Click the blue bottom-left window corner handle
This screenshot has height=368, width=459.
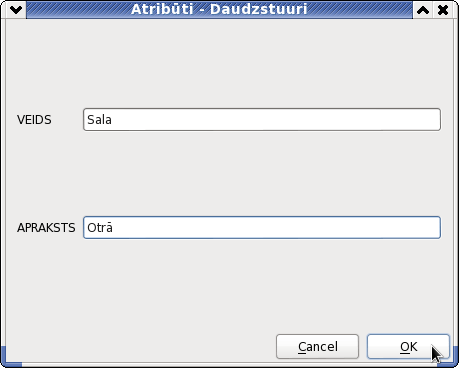[9, 359]
